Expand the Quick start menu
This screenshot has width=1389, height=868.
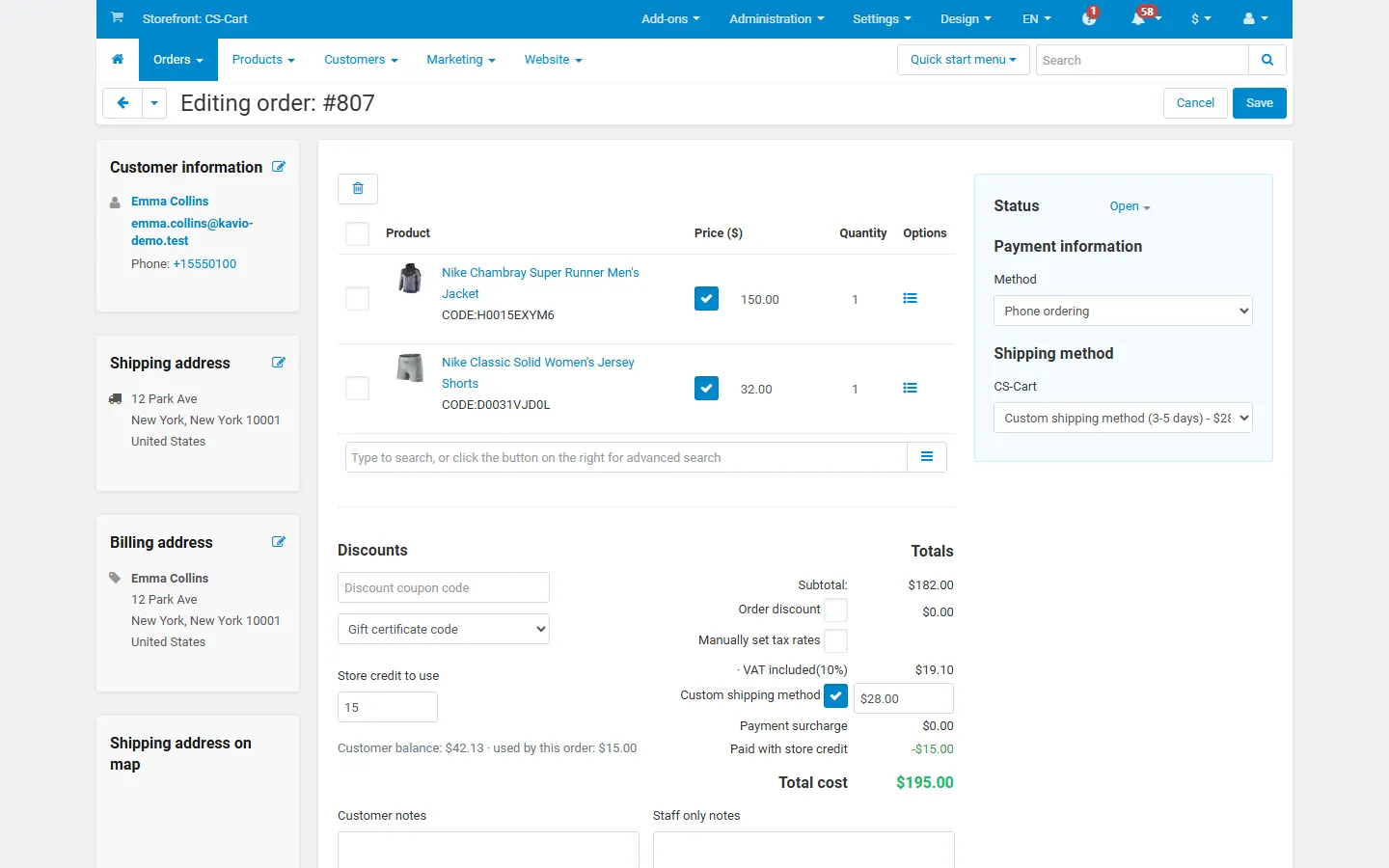point(964,60)
